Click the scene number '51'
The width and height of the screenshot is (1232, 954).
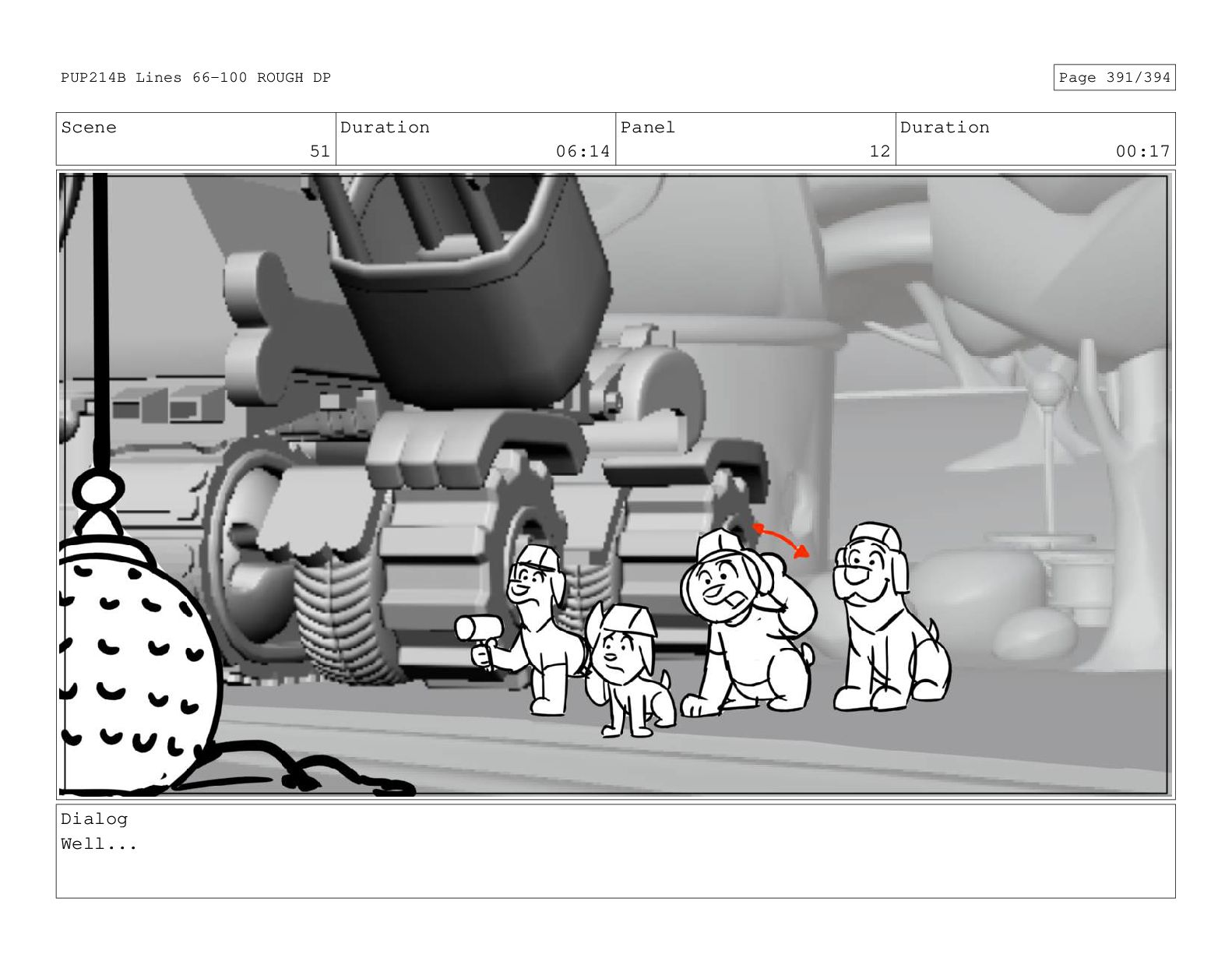(320, 151)
